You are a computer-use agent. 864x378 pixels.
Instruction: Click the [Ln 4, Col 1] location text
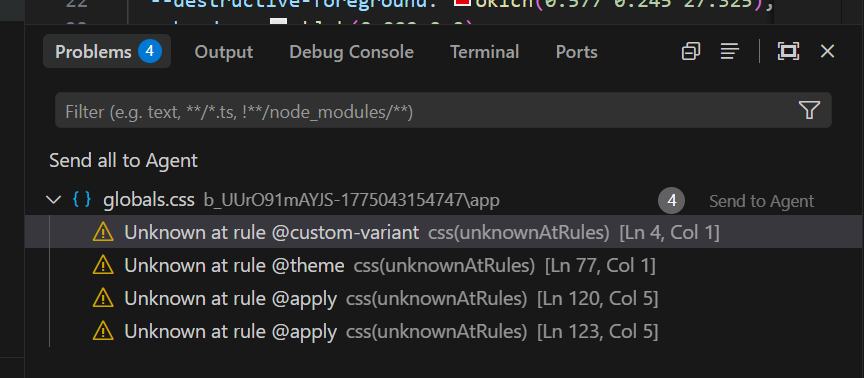[x=669, y=233]
